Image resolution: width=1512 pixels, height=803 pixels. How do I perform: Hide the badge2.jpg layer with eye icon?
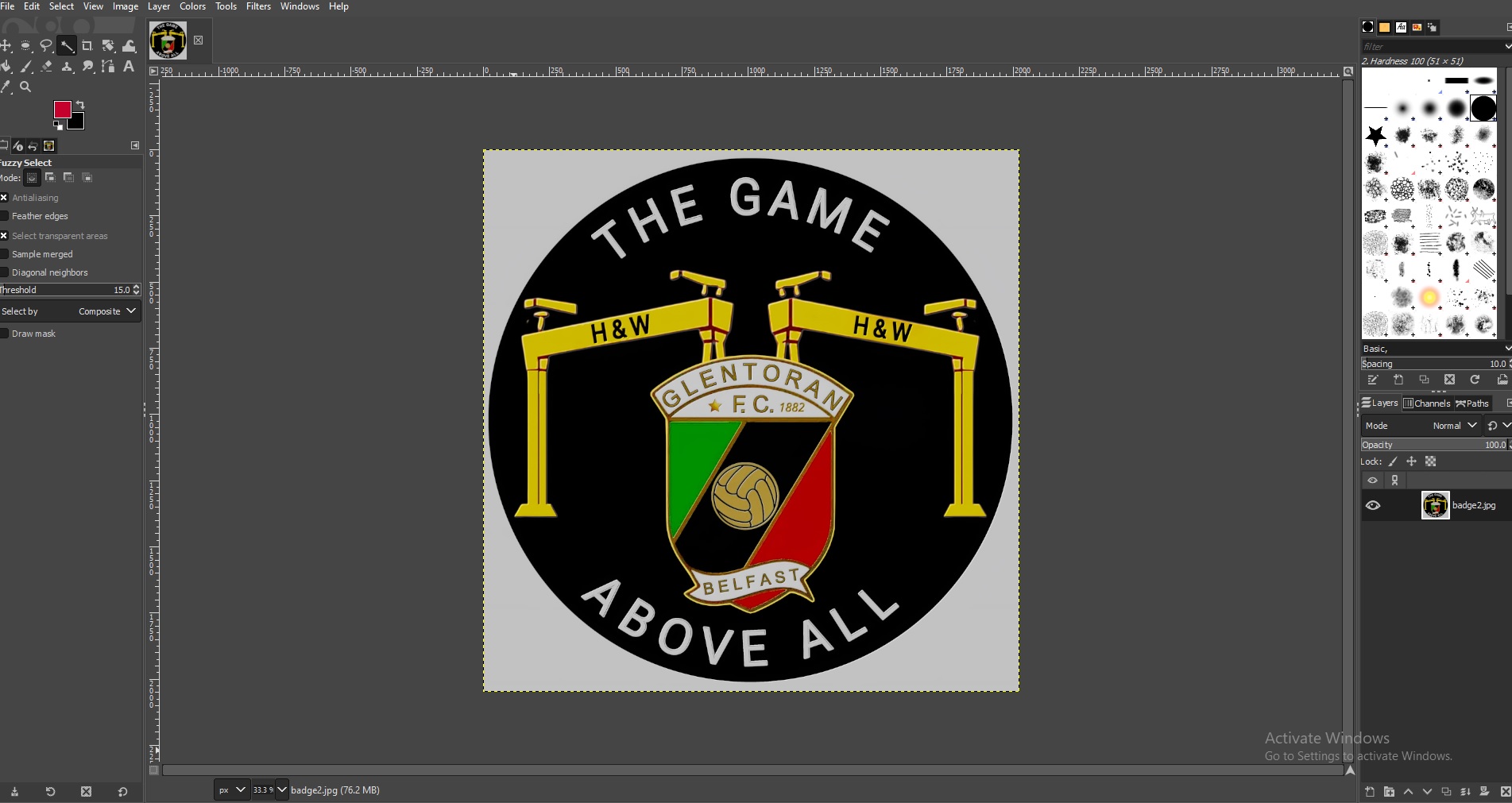pyautogui.click(x=1373, y=505)
